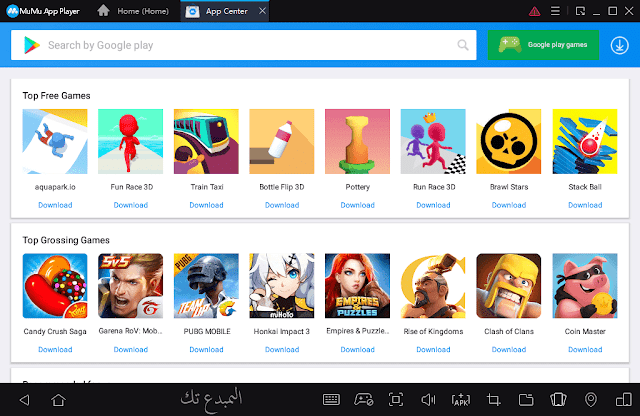Image resolution: width=640 pixels, height=416 pixels.
Task: Click Download under Clash of Clans
Action: pyautogui.click(x=509, y=349)
